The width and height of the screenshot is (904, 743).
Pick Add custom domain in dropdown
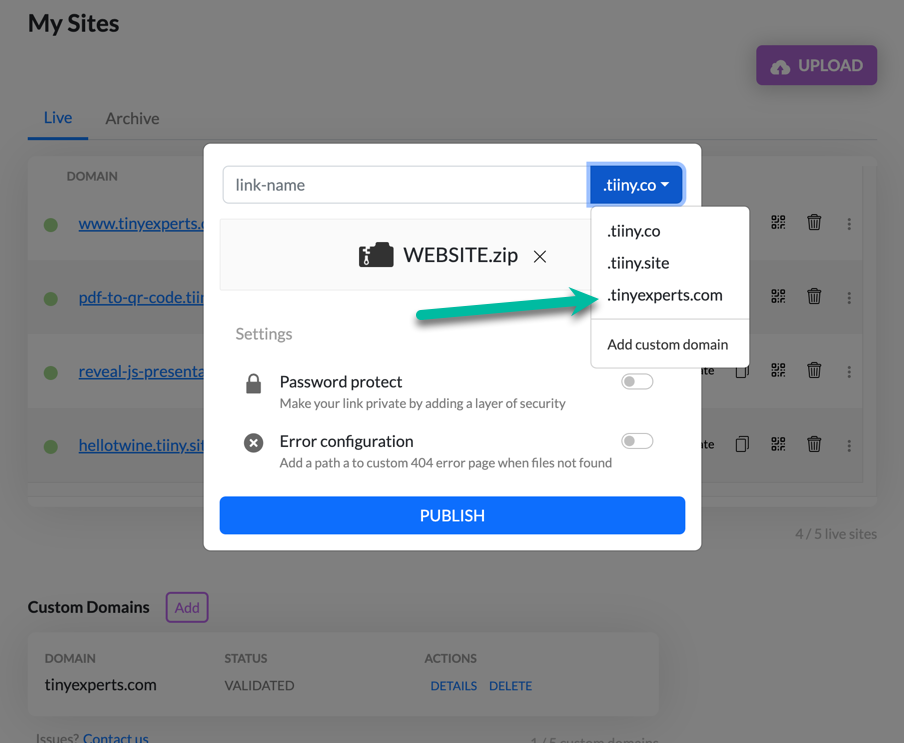pyautogui.click(x=667, y=345)
